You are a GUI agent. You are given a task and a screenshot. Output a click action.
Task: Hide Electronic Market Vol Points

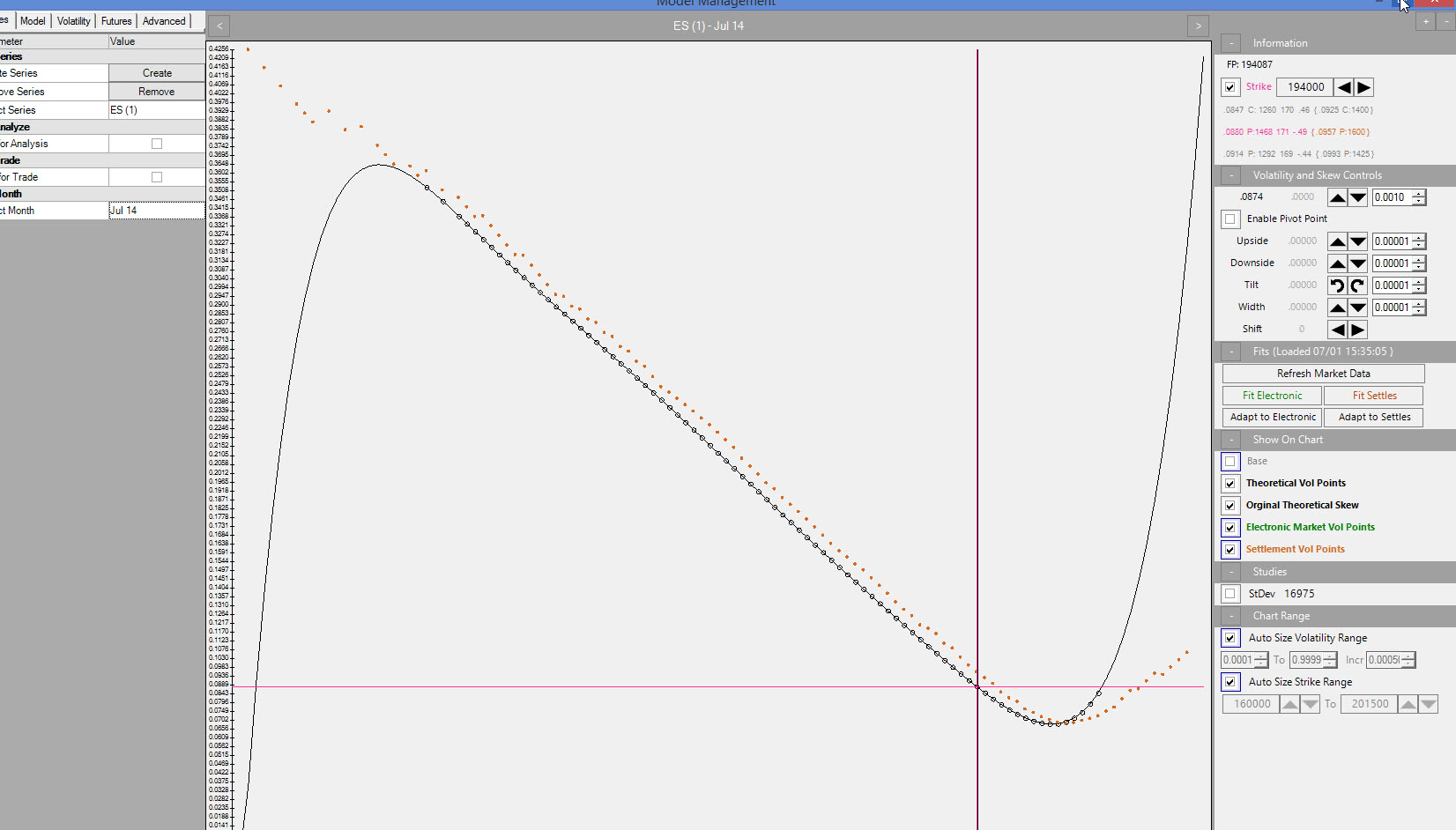click(1230, 528)
